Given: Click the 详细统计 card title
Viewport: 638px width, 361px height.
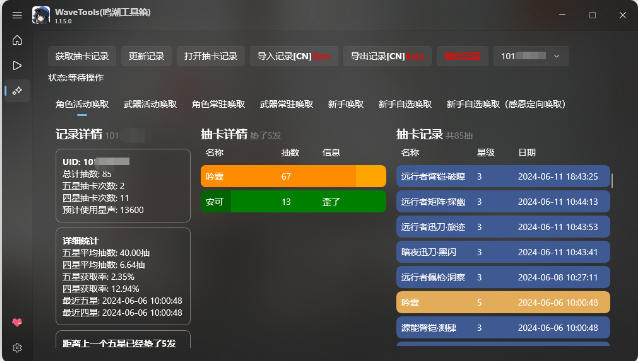Looking at the screenshot, I should [x=81, y=241].
